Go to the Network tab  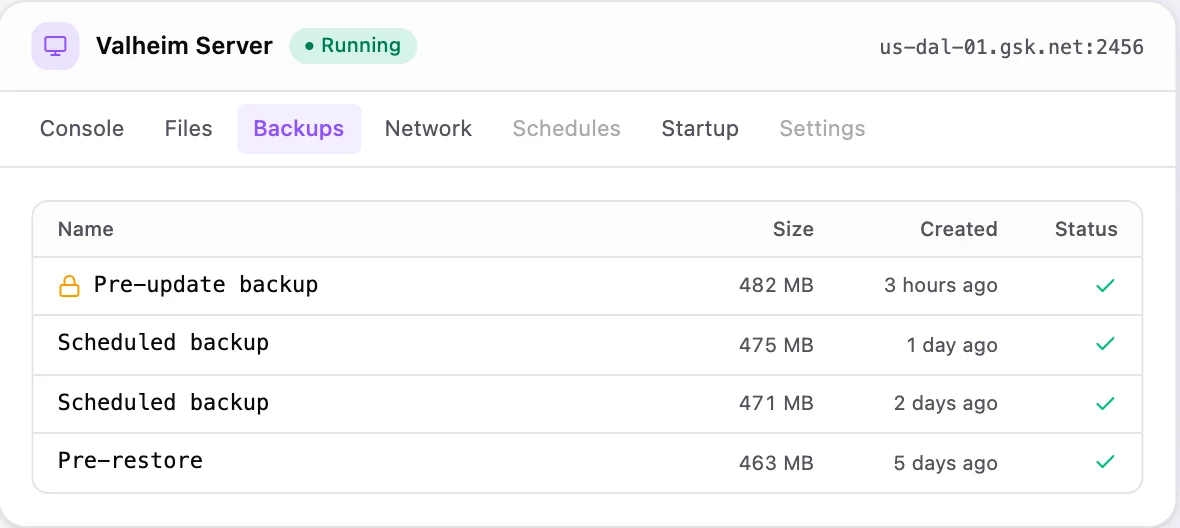tap(428, 129)
